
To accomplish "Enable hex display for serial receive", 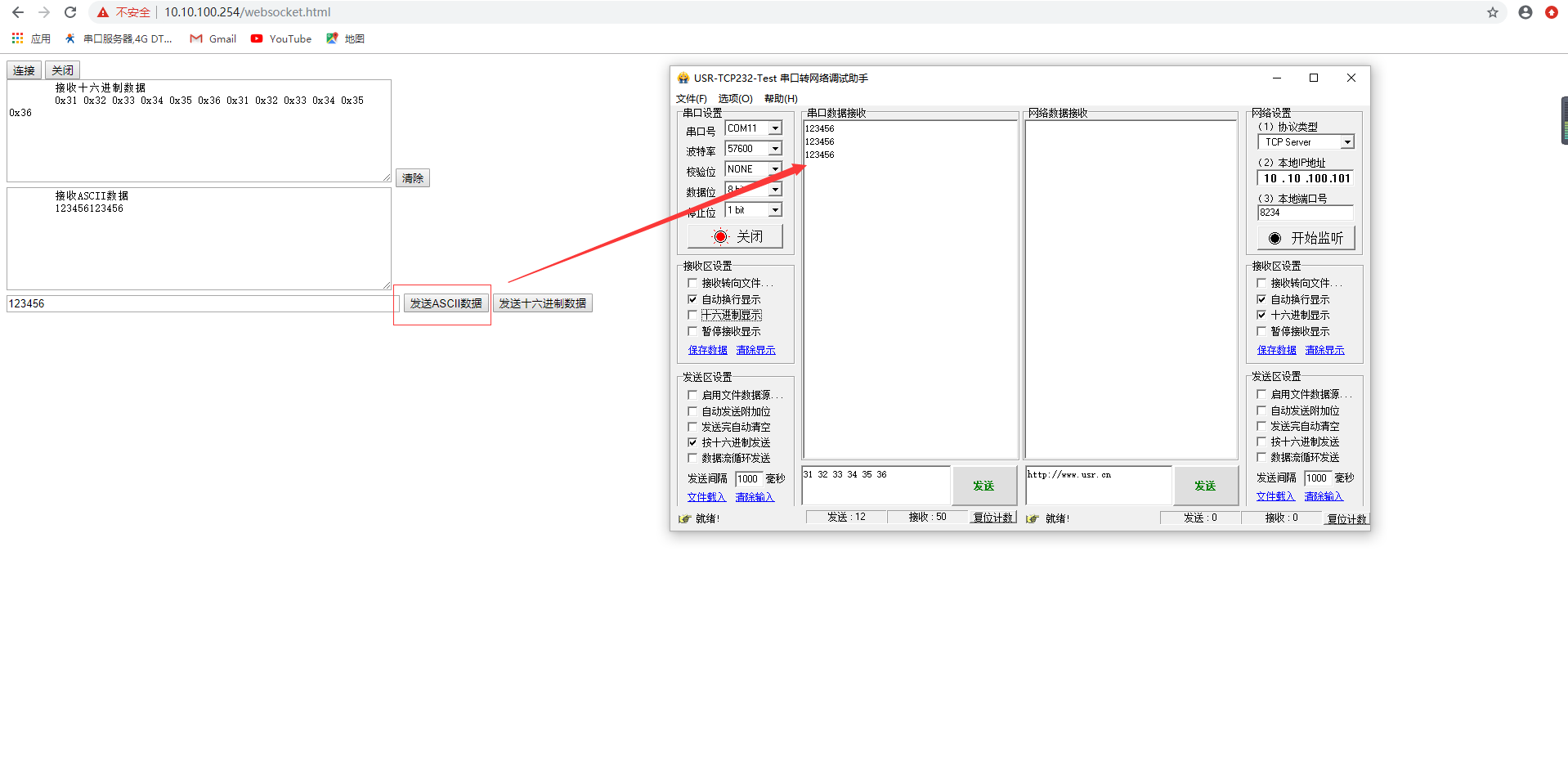I will pyautogui.click(x=692, y=315).
